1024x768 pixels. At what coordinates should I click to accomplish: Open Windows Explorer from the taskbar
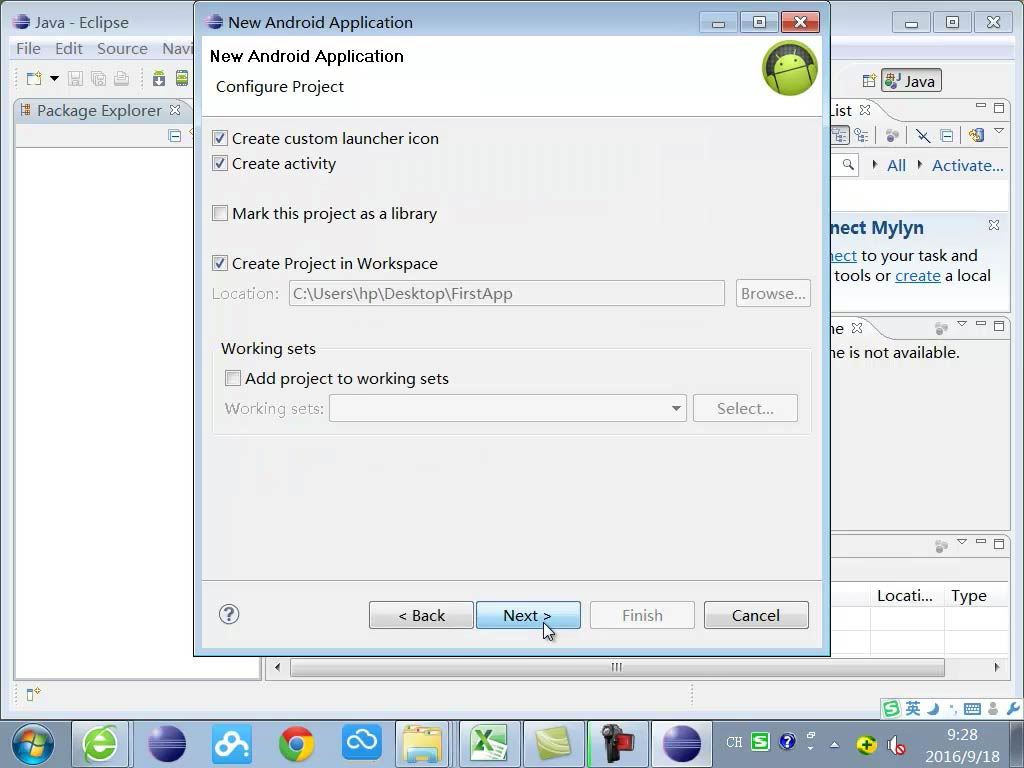tap(423, 744)
